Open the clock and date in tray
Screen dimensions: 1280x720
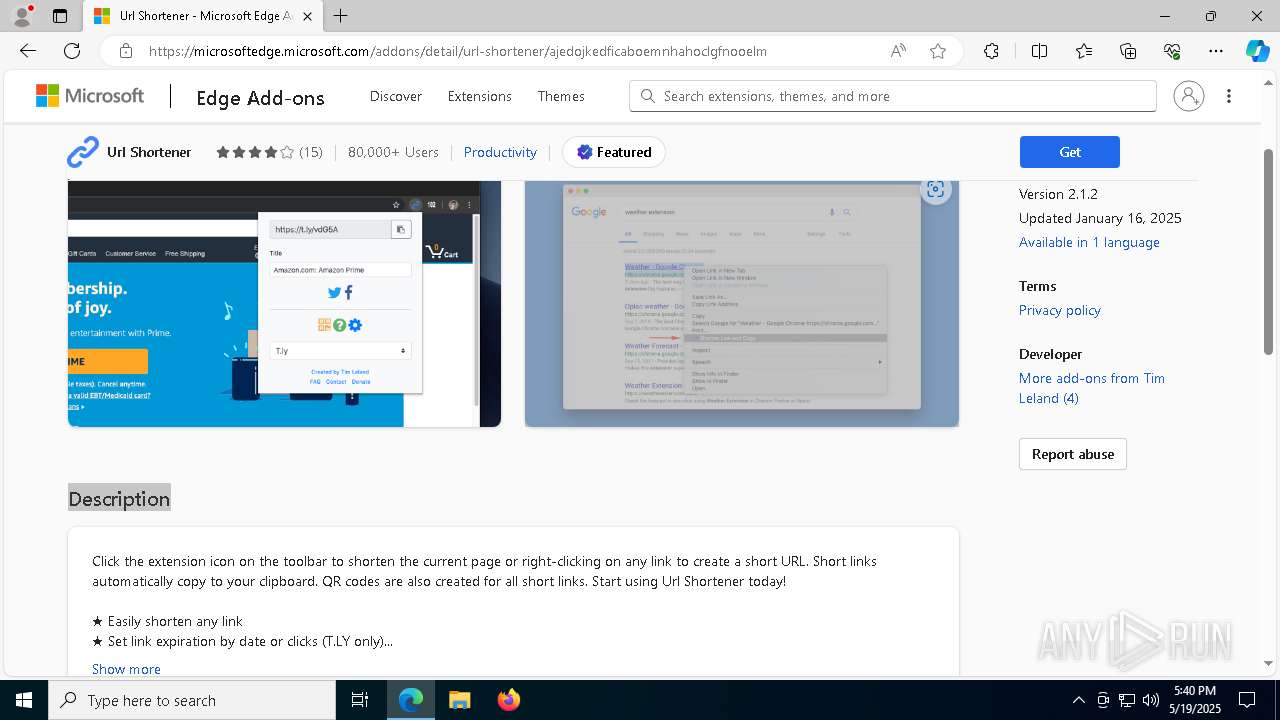tap(1194, 700)
